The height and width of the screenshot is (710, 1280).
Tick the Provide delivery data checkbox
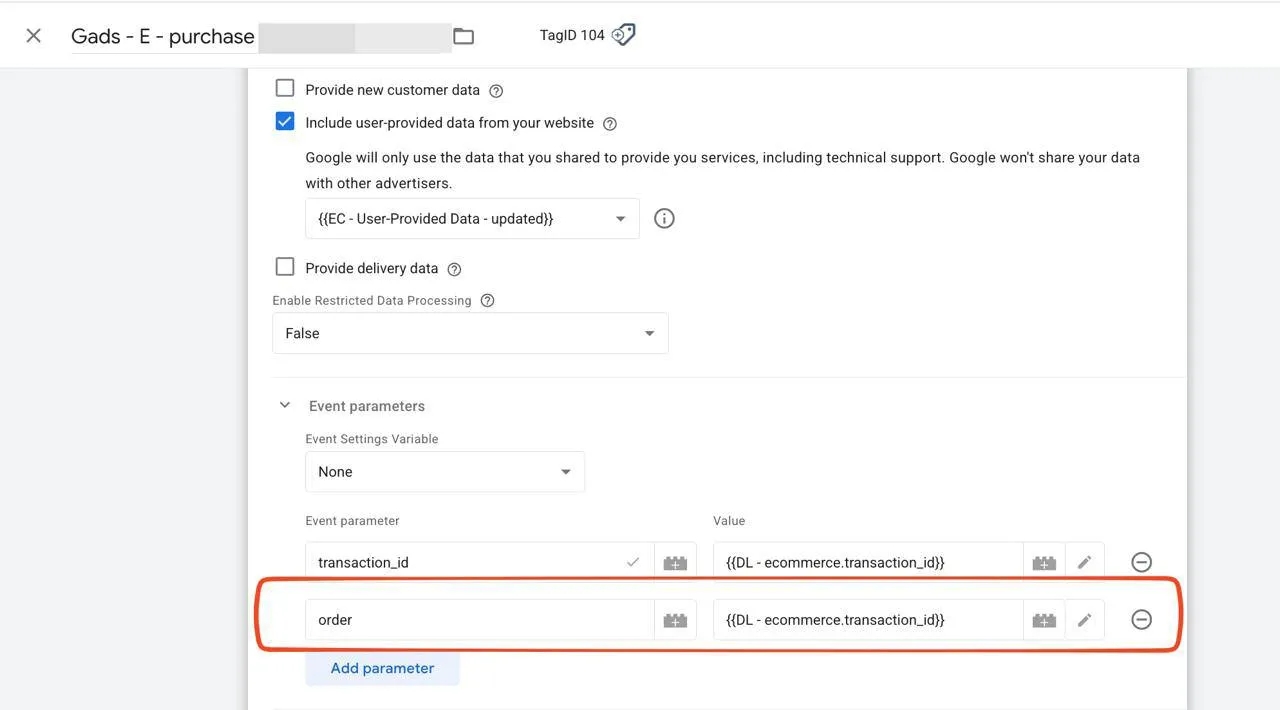click(285, 267)
